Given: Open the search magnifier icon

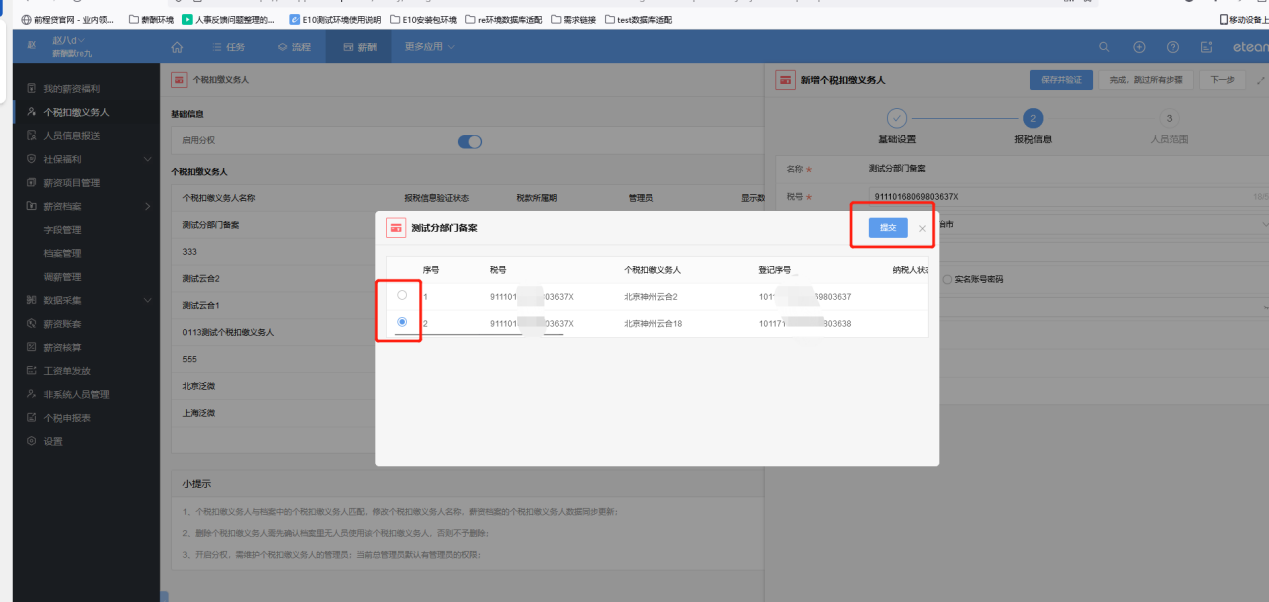Looking at the screenshot, I should (x=1104, y=47).
